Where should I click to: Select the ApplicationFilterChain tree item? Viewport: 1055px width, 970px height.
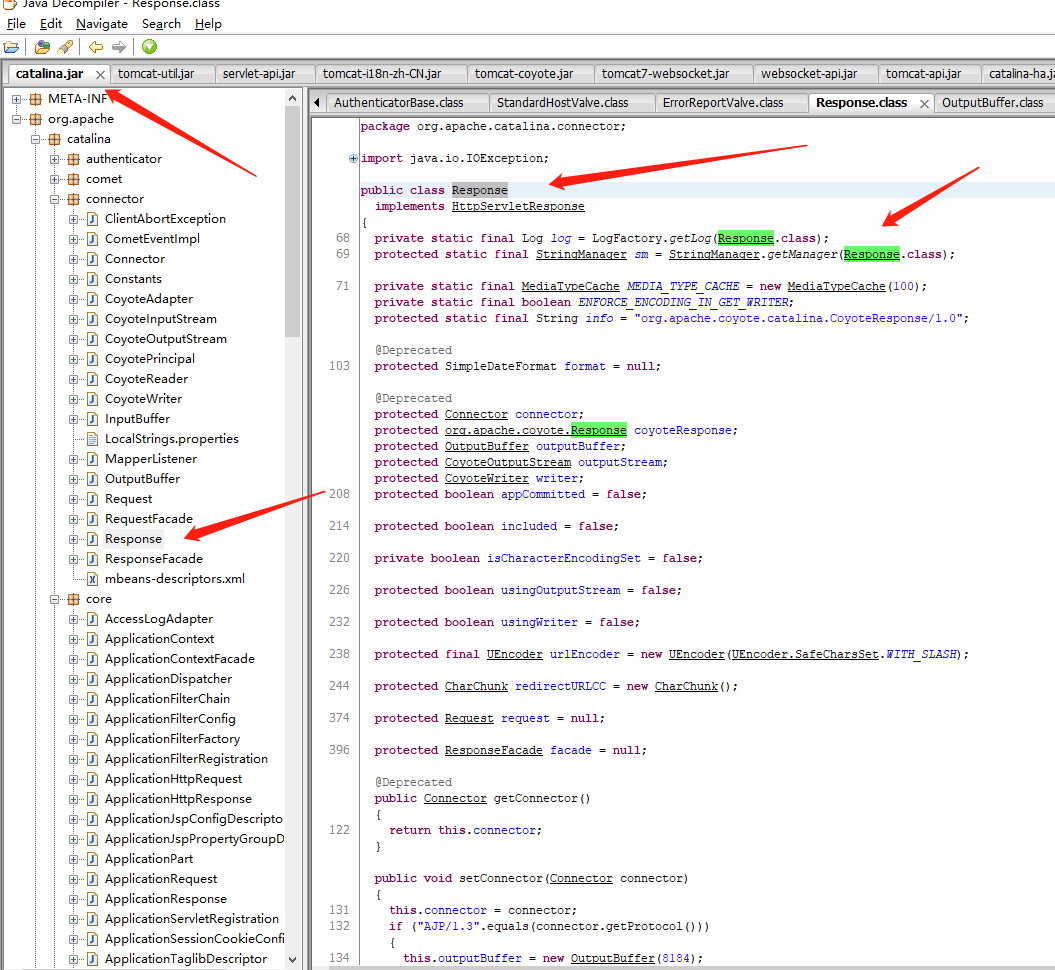pyautogui.click(x=167, y=700)
